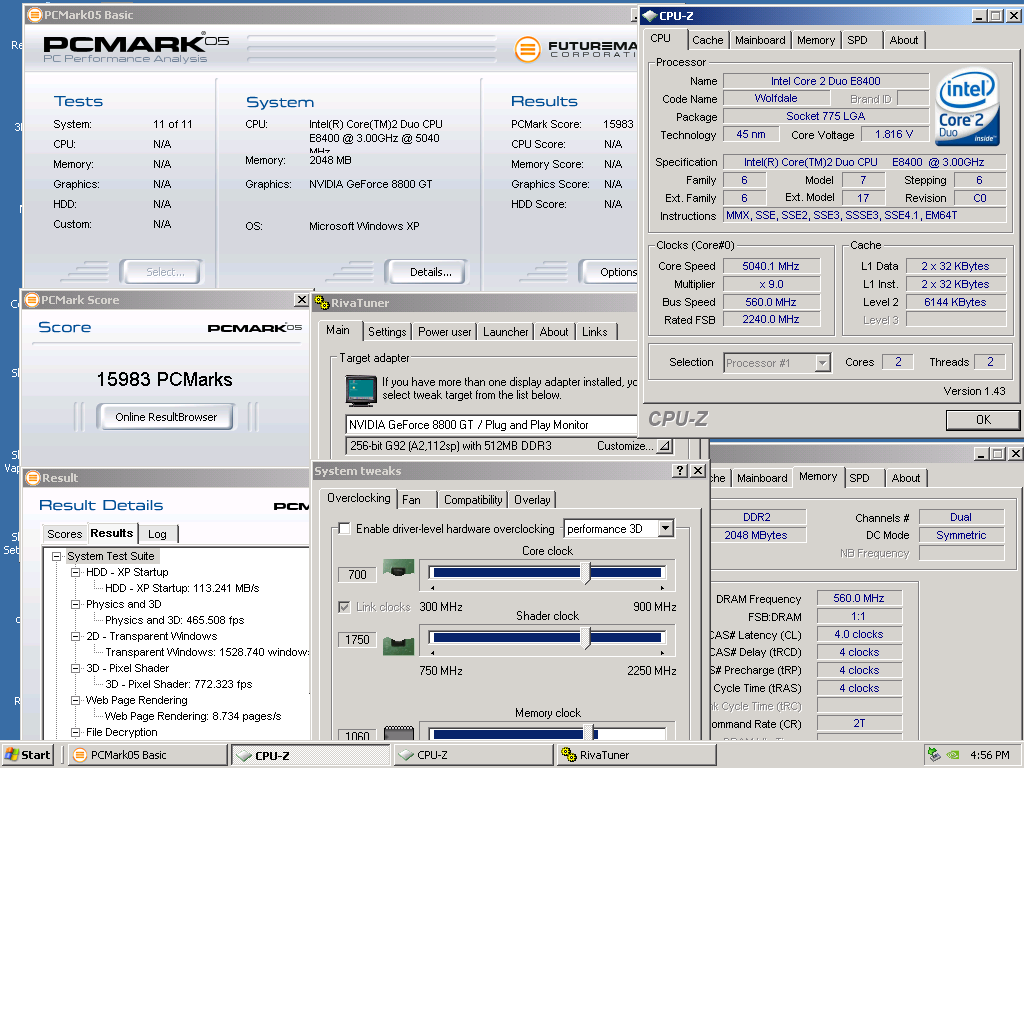Click the network tray icon near the clock

click(934, 755)
